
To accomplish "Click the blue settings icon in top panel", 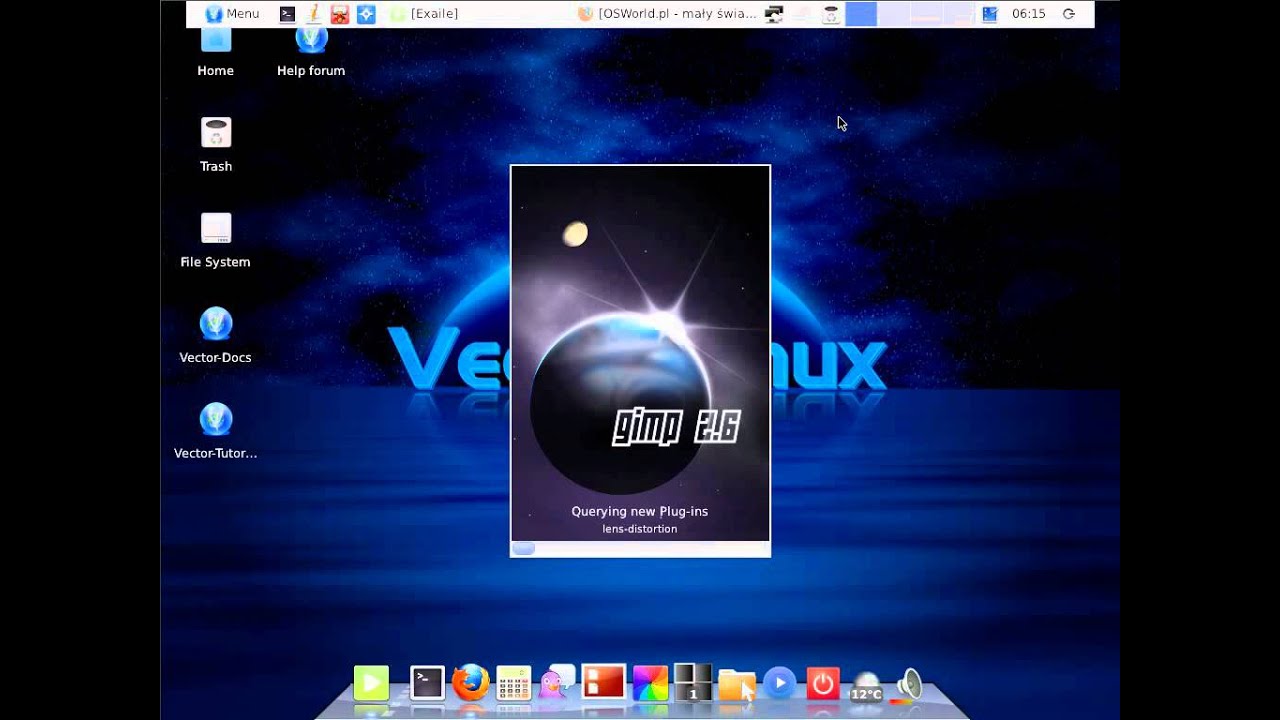I will coord(366,14).
